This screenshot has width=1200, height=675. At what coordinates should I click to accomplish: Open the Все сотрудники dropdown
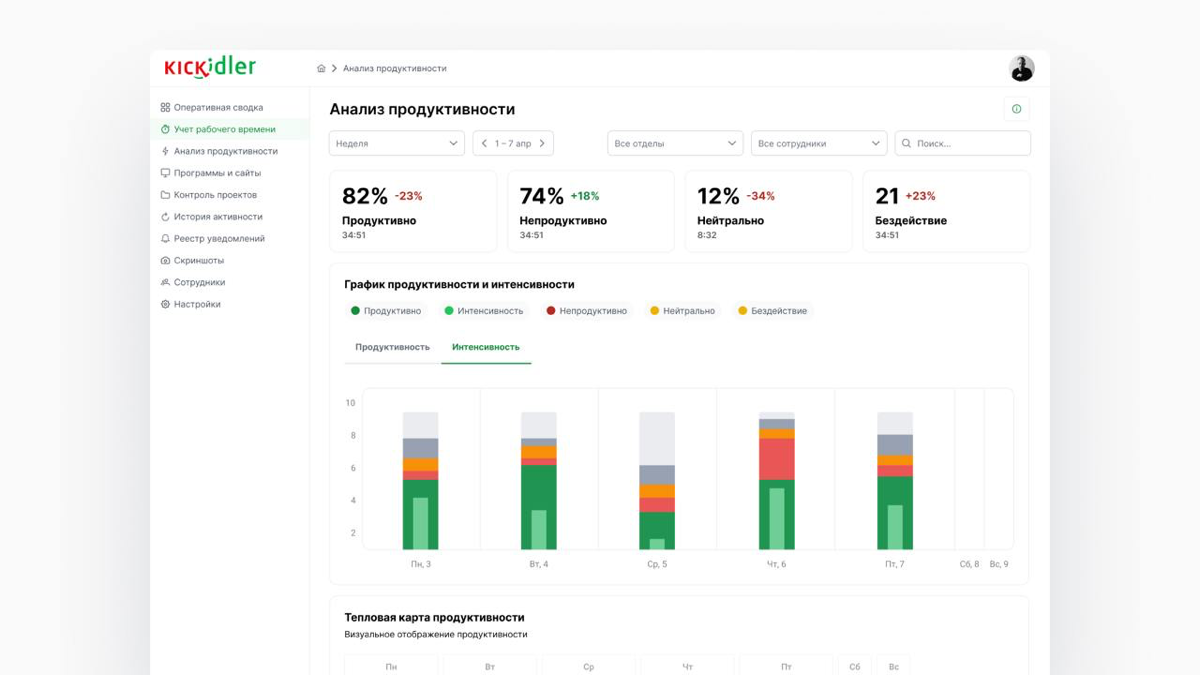tap(819, 143)
